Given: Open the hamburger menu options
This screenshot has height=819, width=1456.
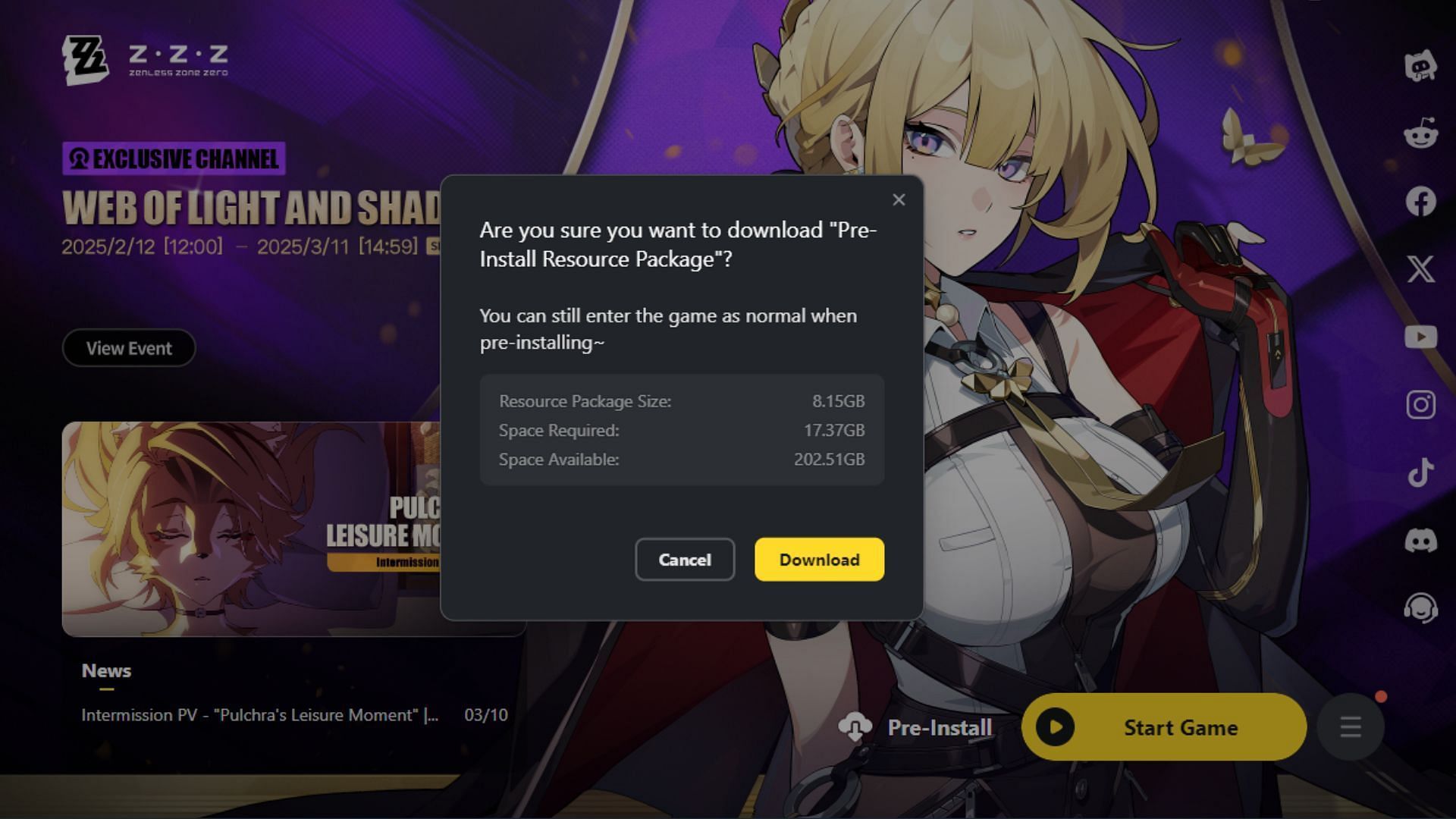Looking at the screenshot, I should click(x=1351, y=727).
